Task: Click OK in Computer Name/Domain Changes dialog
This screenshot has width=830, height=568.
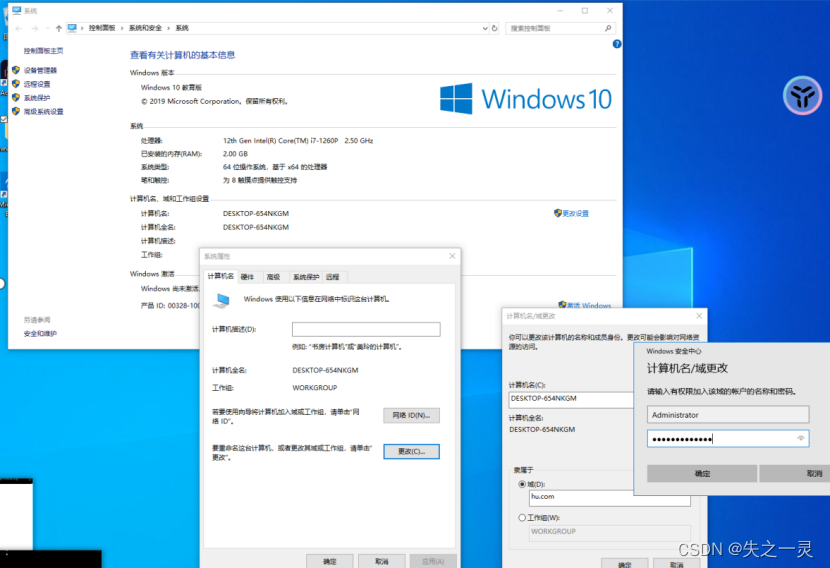Action: click(625, 564)
